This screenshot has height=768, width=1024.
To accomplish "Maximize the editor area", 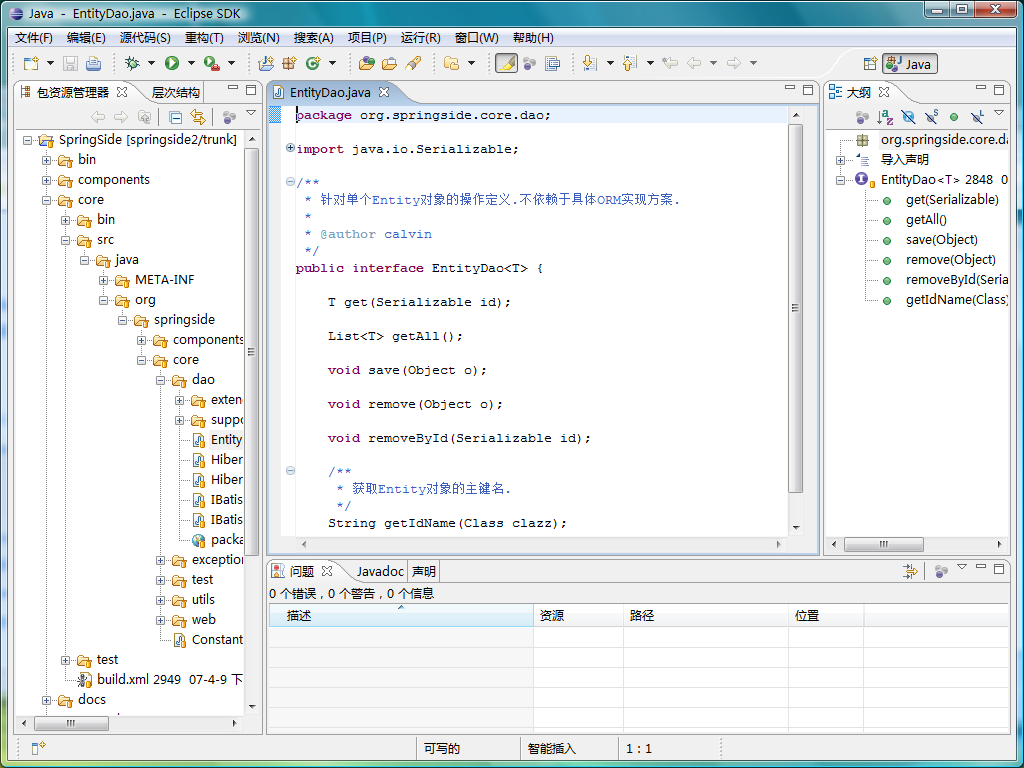I will pyautogui.click(x=808, y=89).
